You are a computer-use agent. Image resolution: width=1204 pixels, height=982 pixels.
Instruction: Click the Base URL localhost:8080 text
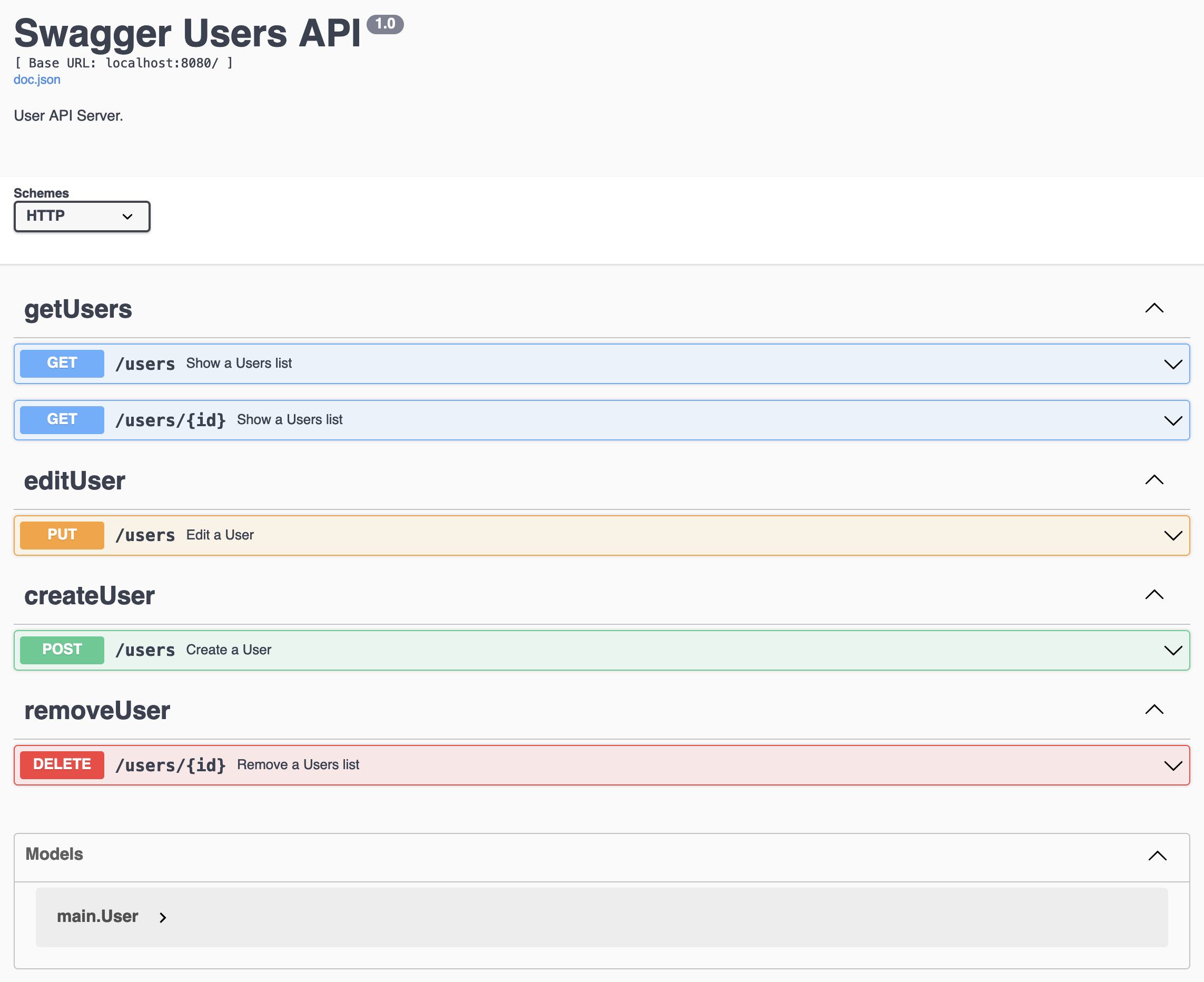(123, 63)
